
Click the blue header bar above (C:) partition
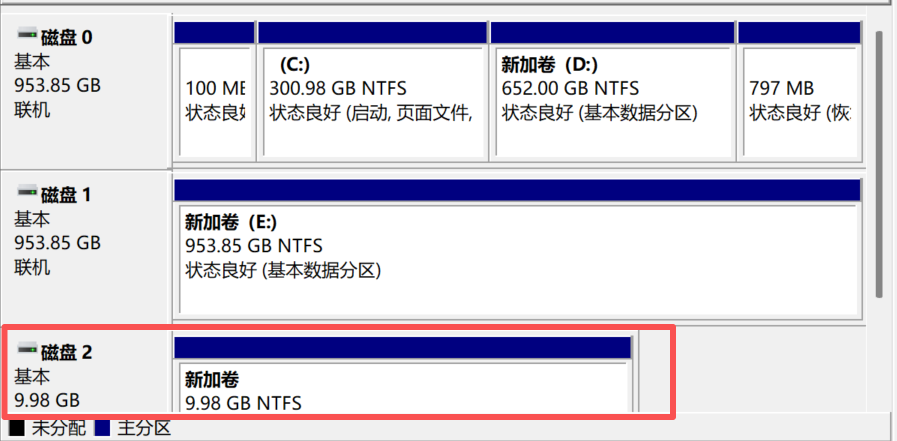(x=372, y=33)
